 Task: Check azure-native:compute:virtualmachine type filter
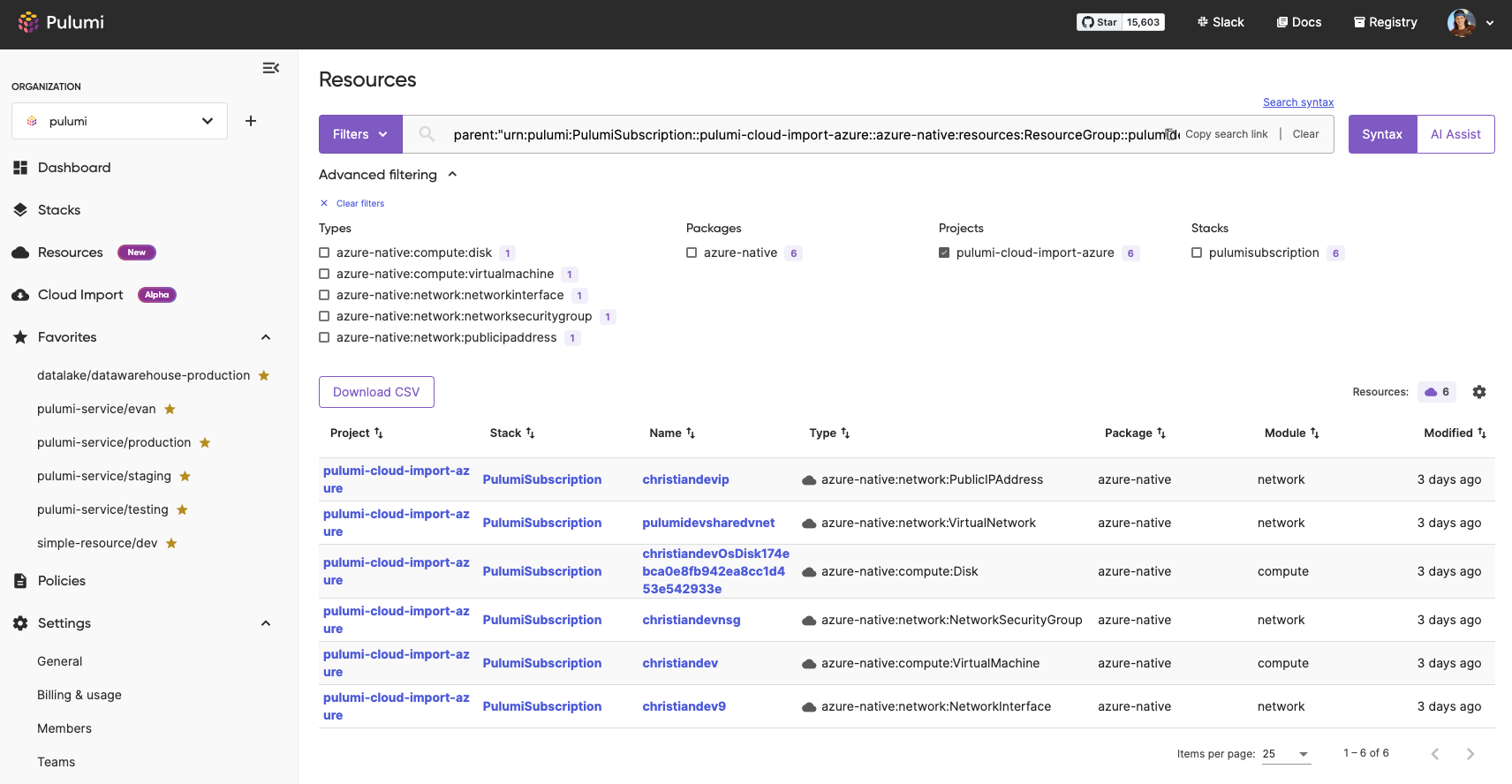324,274
